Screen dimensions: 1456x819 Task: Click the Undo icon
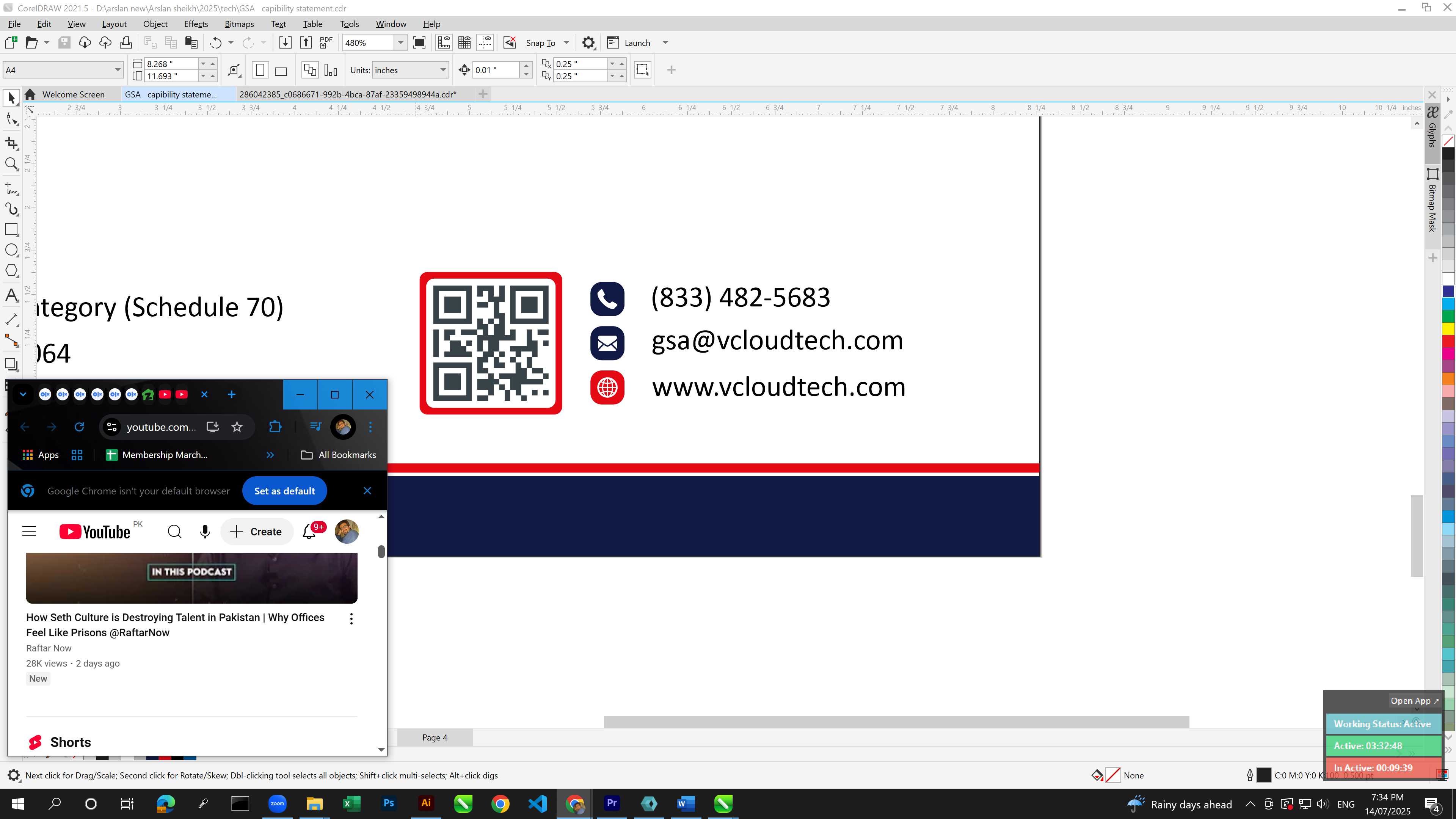pyautogui.click(x=215, y=42)
